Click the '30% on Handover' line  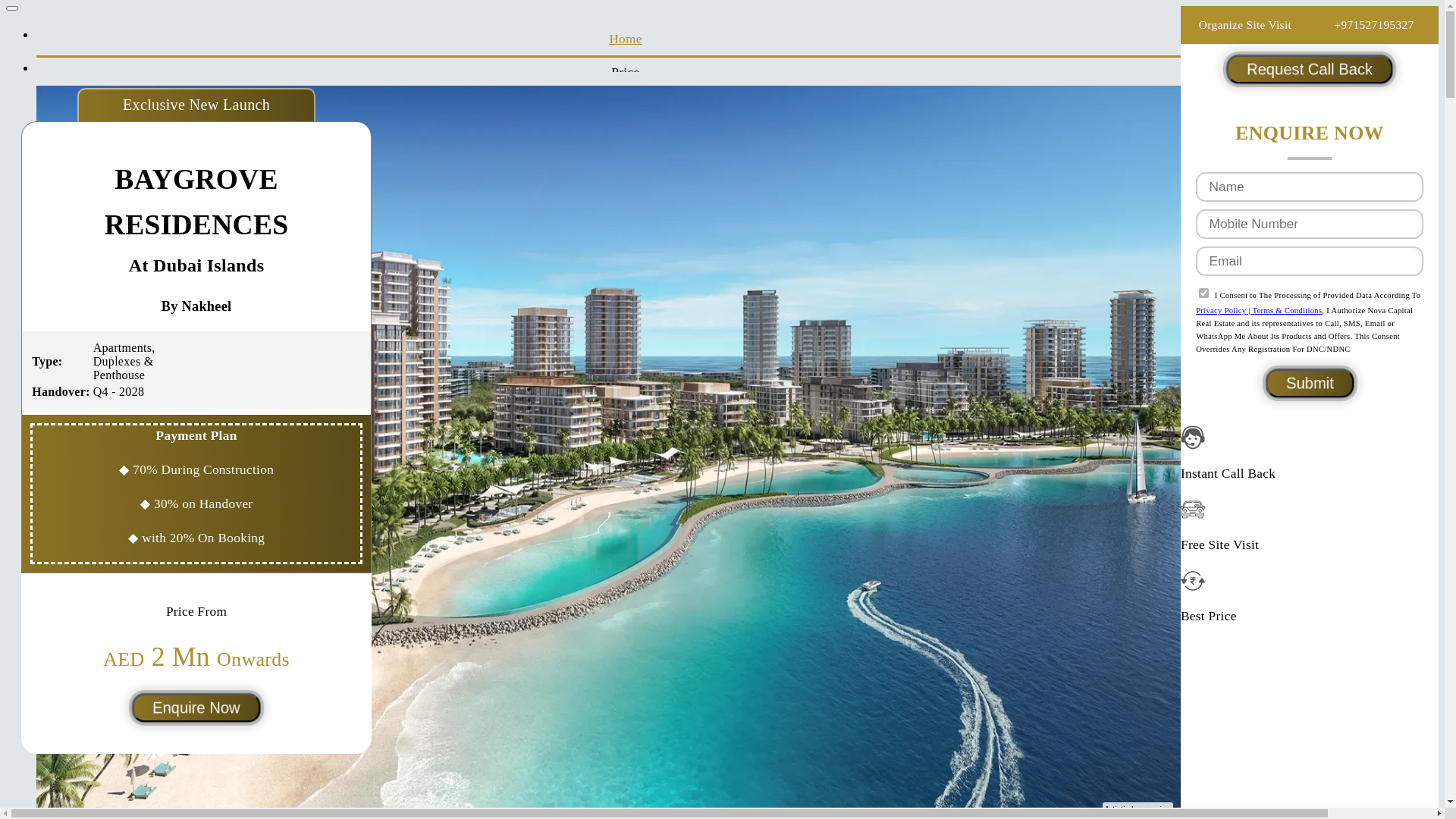[x=196, y=504]
